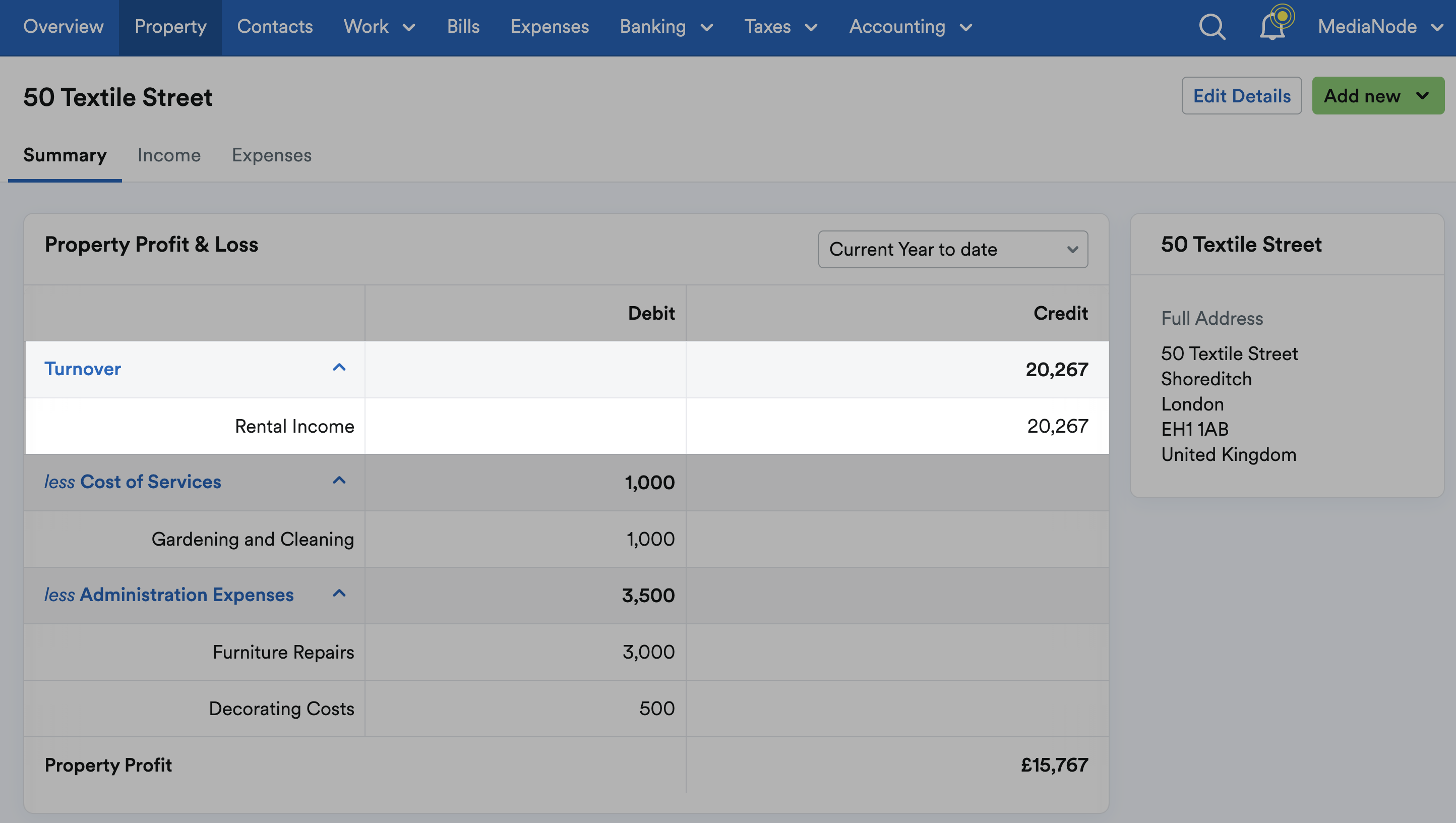This screenshot has width=1456, height=823.
Task: Click the Full Address label
Action: [x=1212, y=318]
